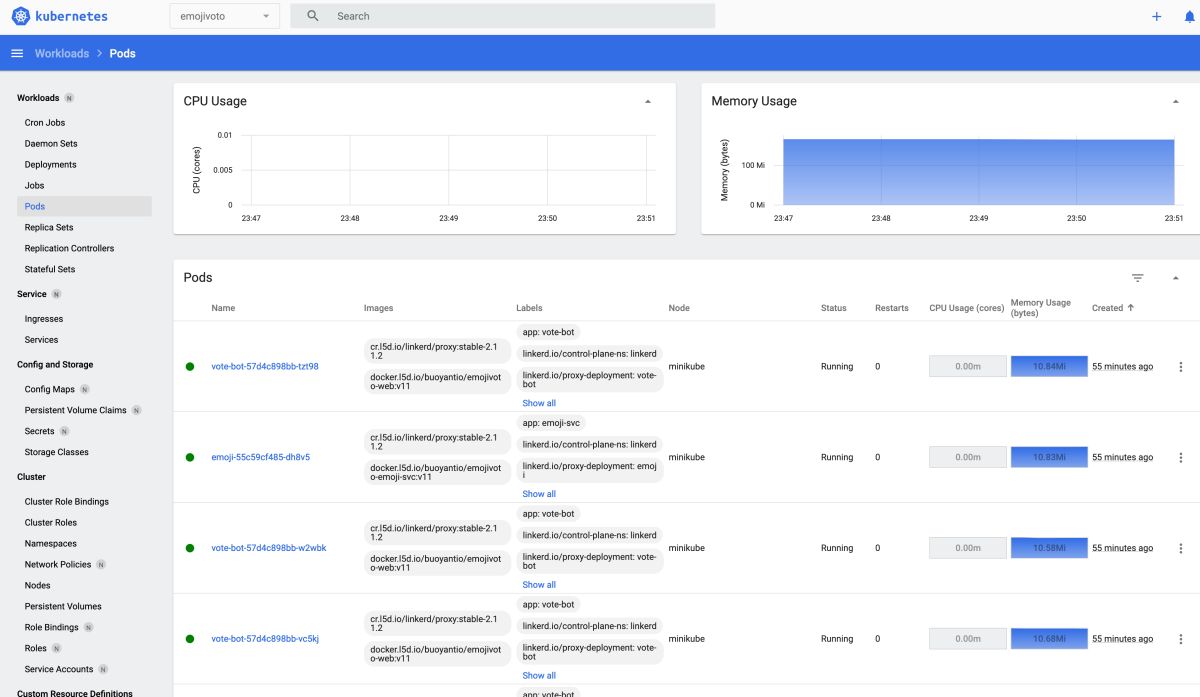Select Nodes in Cluster section
Viewport: 1200px width, 697px height.
[x=38, y=585]
